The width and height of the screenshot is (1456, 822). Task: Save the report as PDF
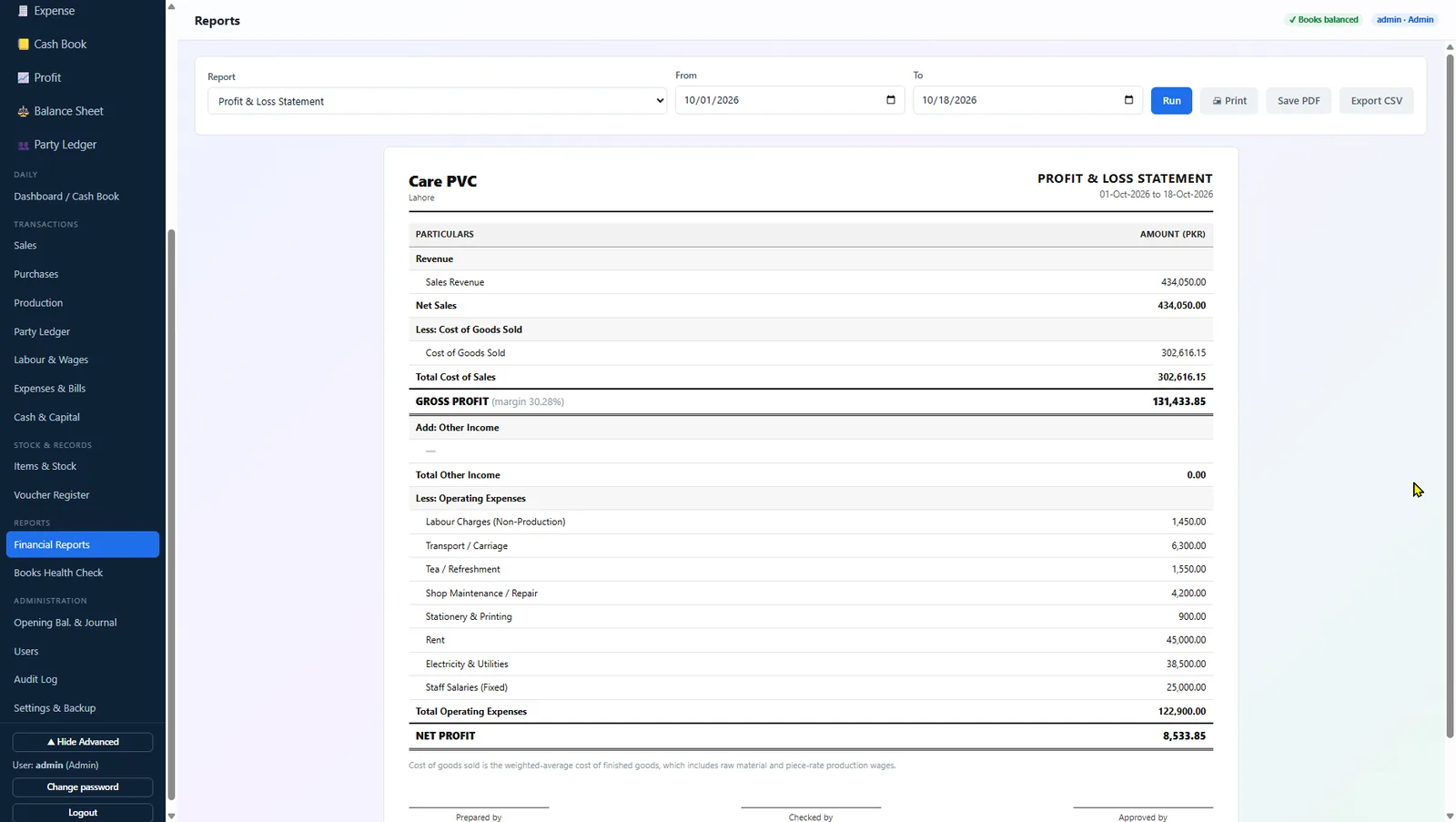(x=1299, y=101)
